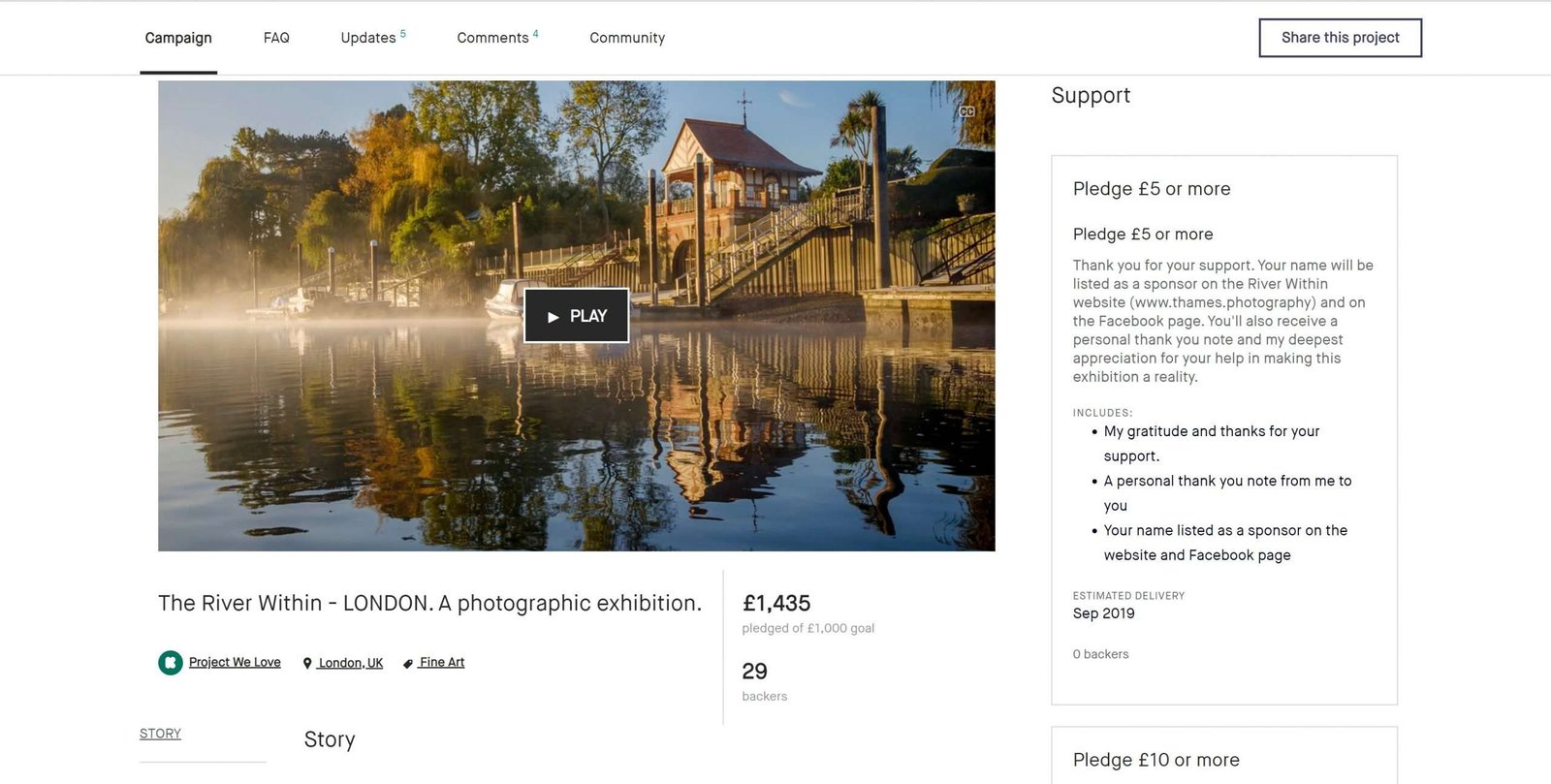The width and height of the screenshot is (1551, 784).
Task: Click the location pin icon beside London, UK
Action: click(308, 662)
